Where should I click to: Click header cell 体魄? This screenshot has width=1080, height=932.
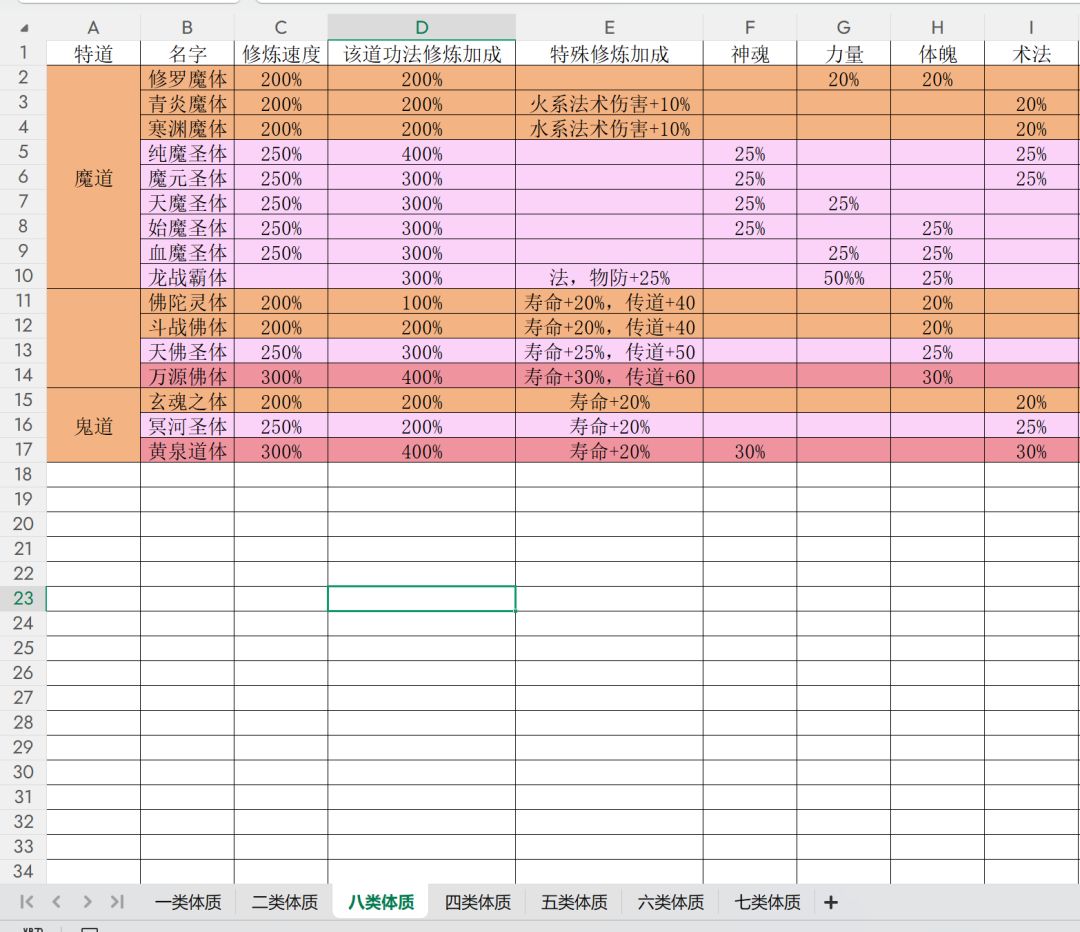[x=937, y=54]
